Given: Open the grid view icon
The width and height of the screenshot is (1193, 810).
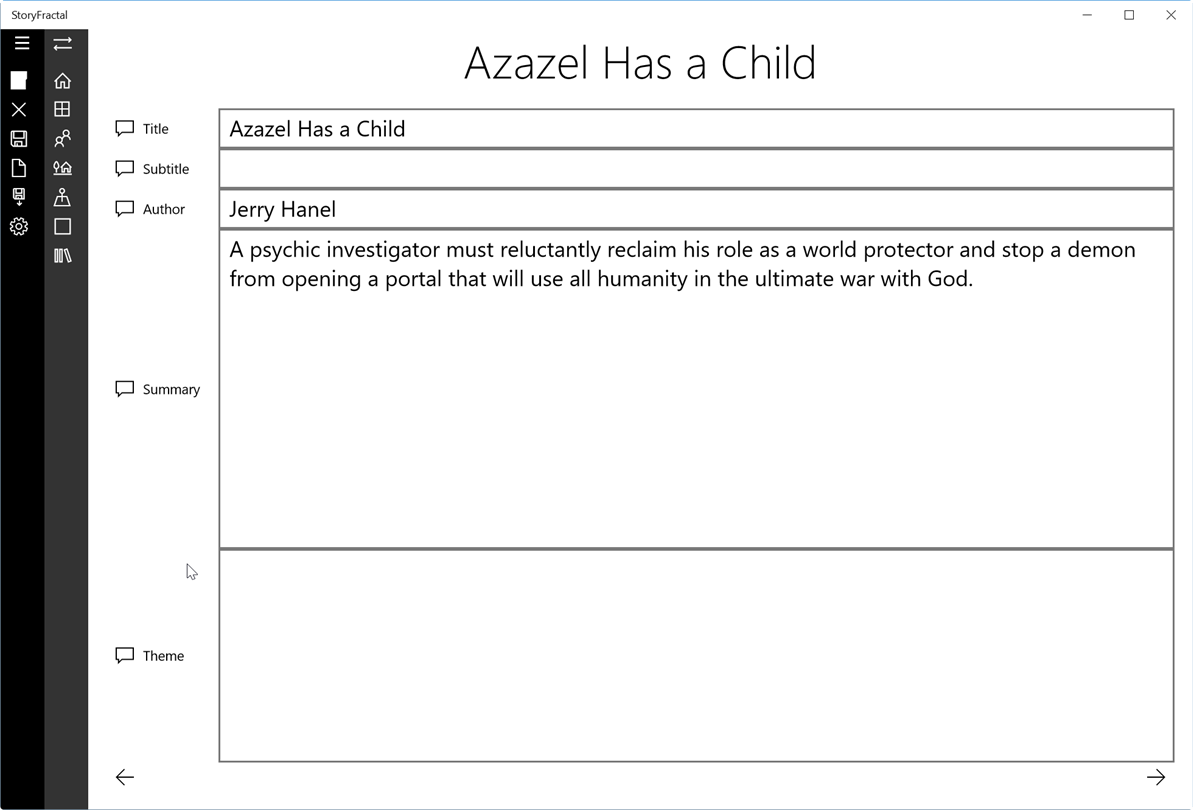Looking at the screenshot, I should (x=63, y=109).
